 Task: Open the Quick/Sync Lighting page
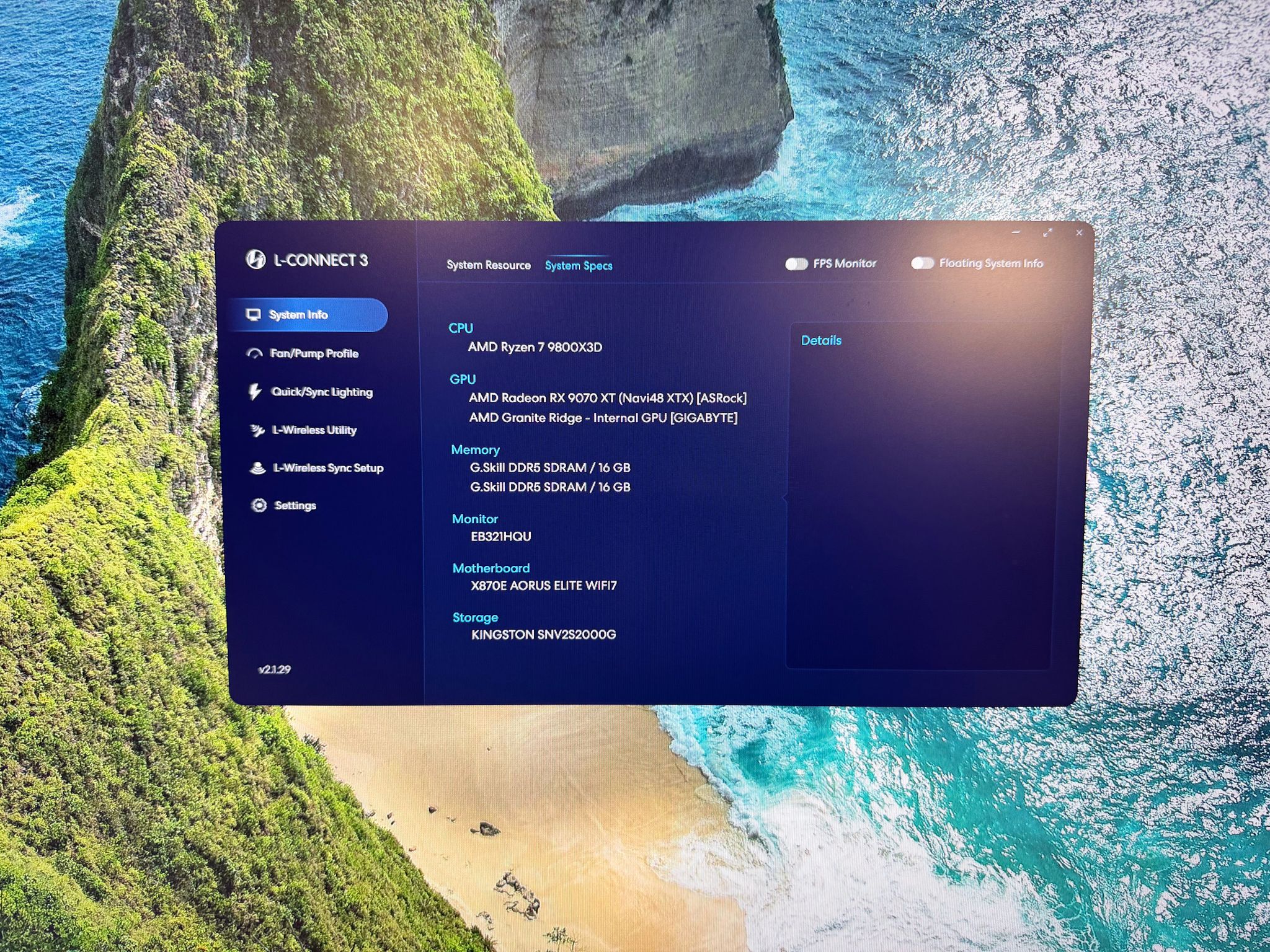[x=322, y=392]
